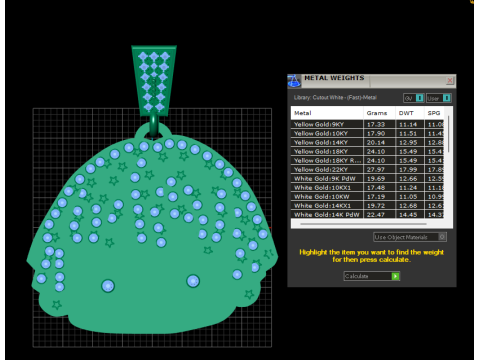Select the White Gold:10KW row
The height and width of the screenshot is (360, 480).
click(x=368, y=196)
